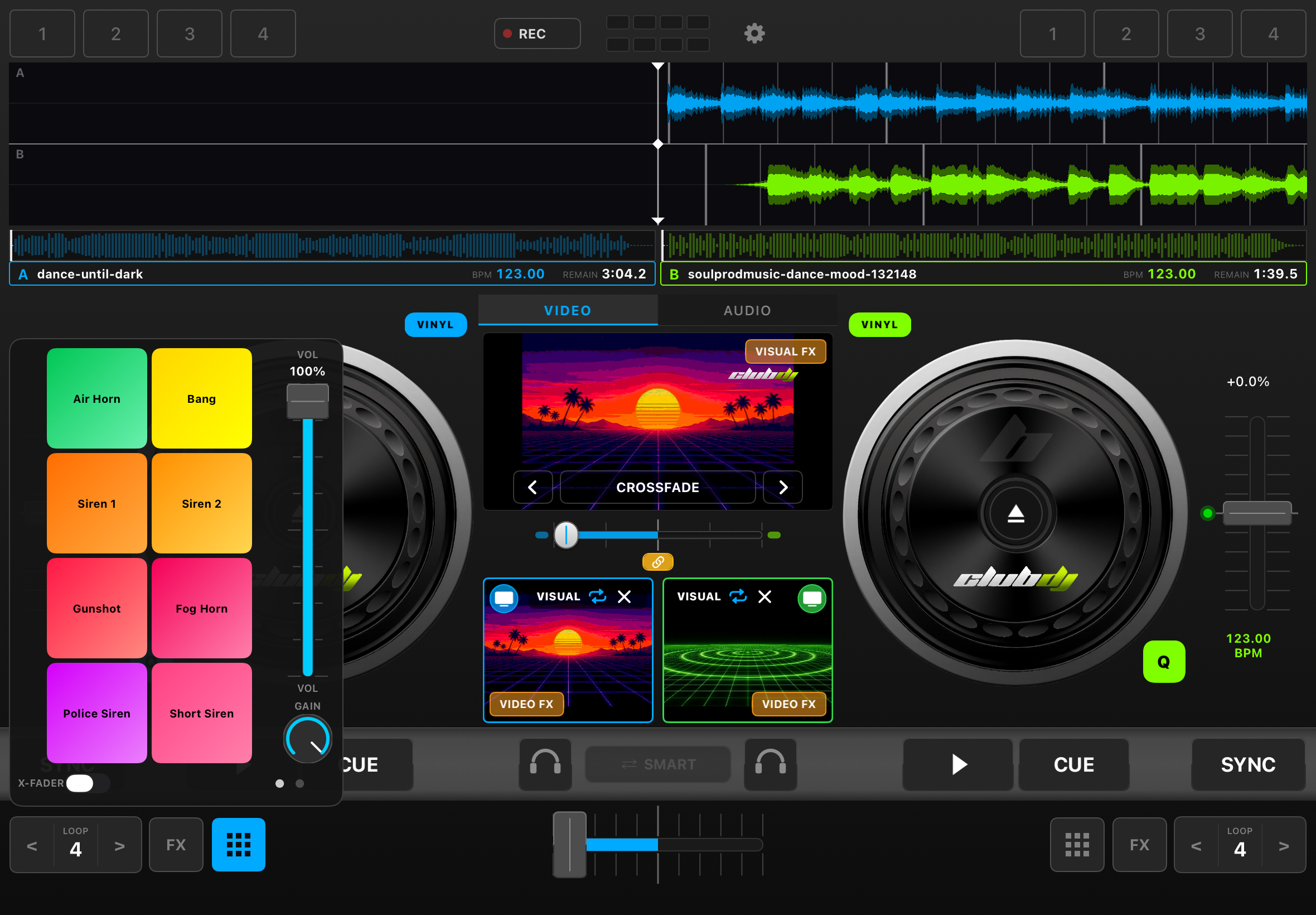Select deck B hot cue 2
The height and width of the screenshot is (915, 1316).
[x=1126, y=34]
